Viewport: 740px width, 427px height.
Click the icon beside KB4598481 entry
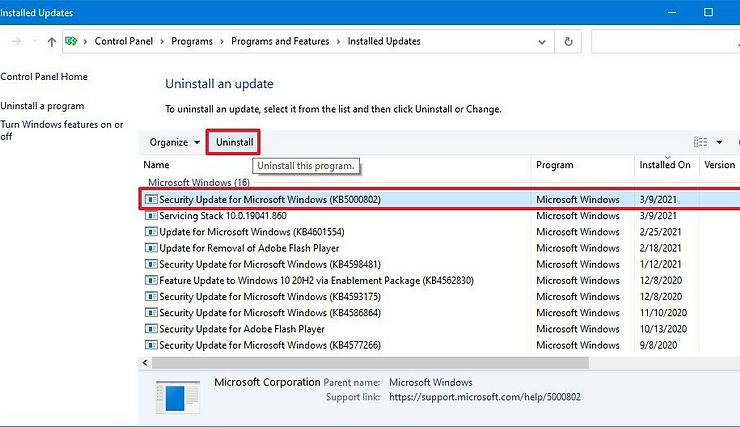151,264
